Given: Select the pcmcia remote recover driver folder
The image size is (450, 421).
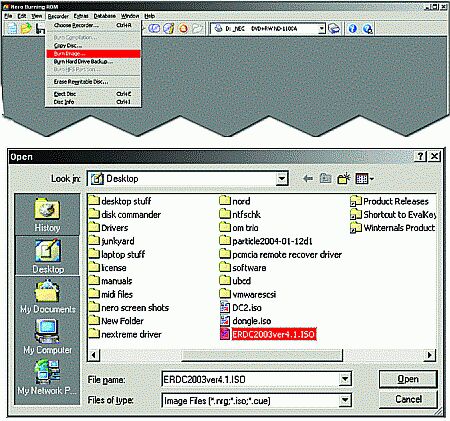Looking at the screenshot, I should point(281,255).
